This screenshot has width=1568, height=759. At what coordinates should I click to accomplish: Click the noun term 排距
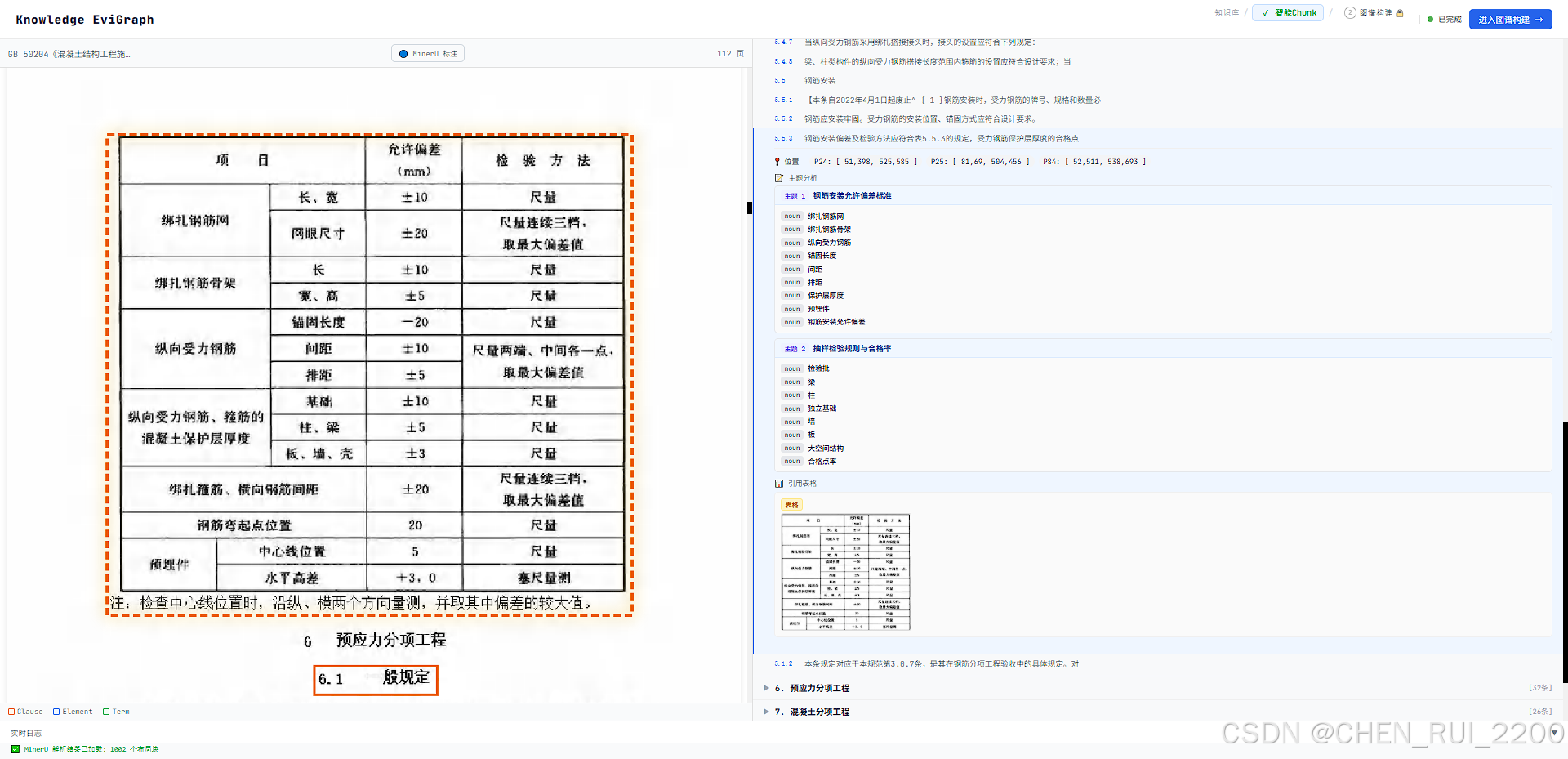815,283
